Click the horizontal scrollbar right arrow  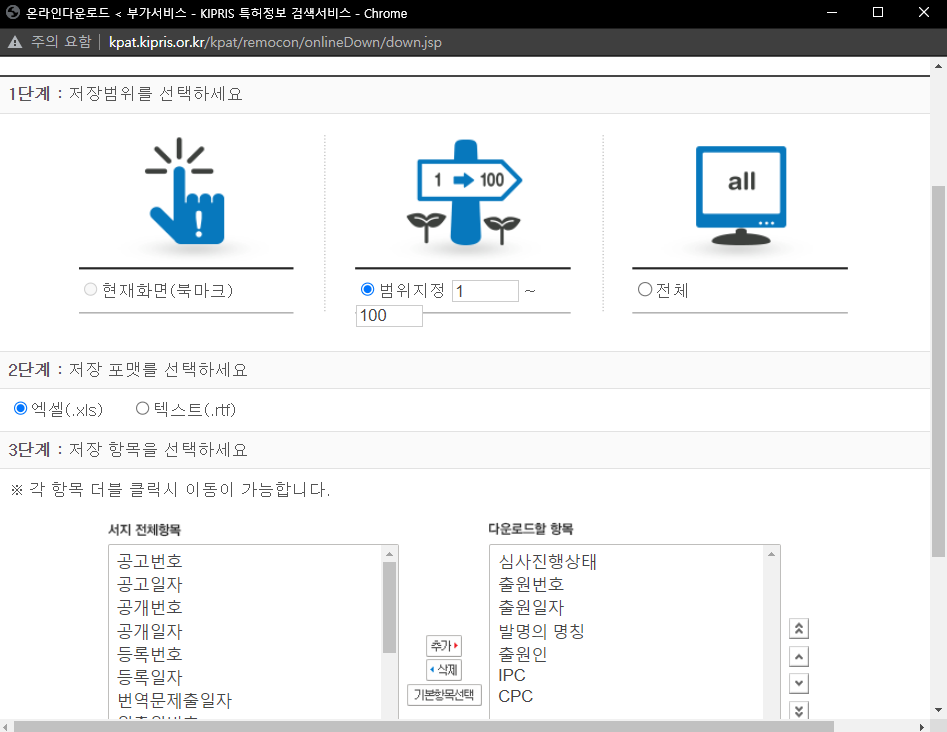click(x=922, y=727)
